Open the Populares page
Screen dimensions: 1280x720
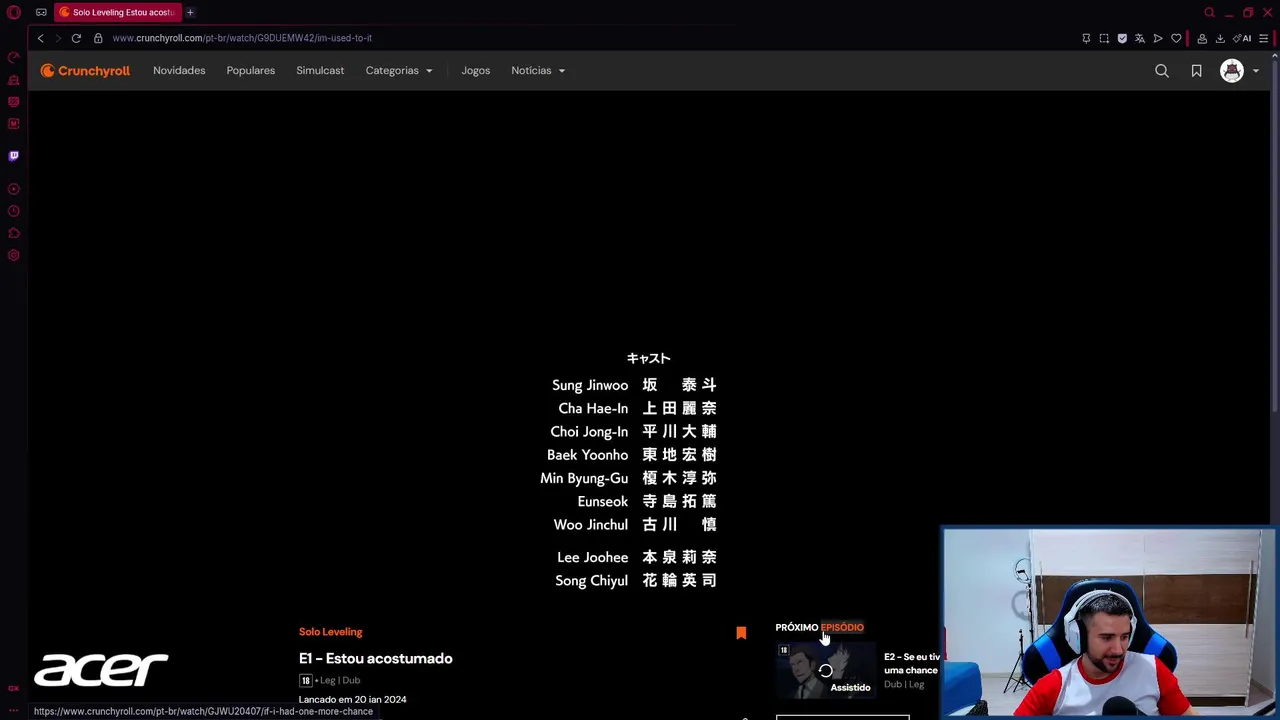pyautogui.click(x=250, y=71)
